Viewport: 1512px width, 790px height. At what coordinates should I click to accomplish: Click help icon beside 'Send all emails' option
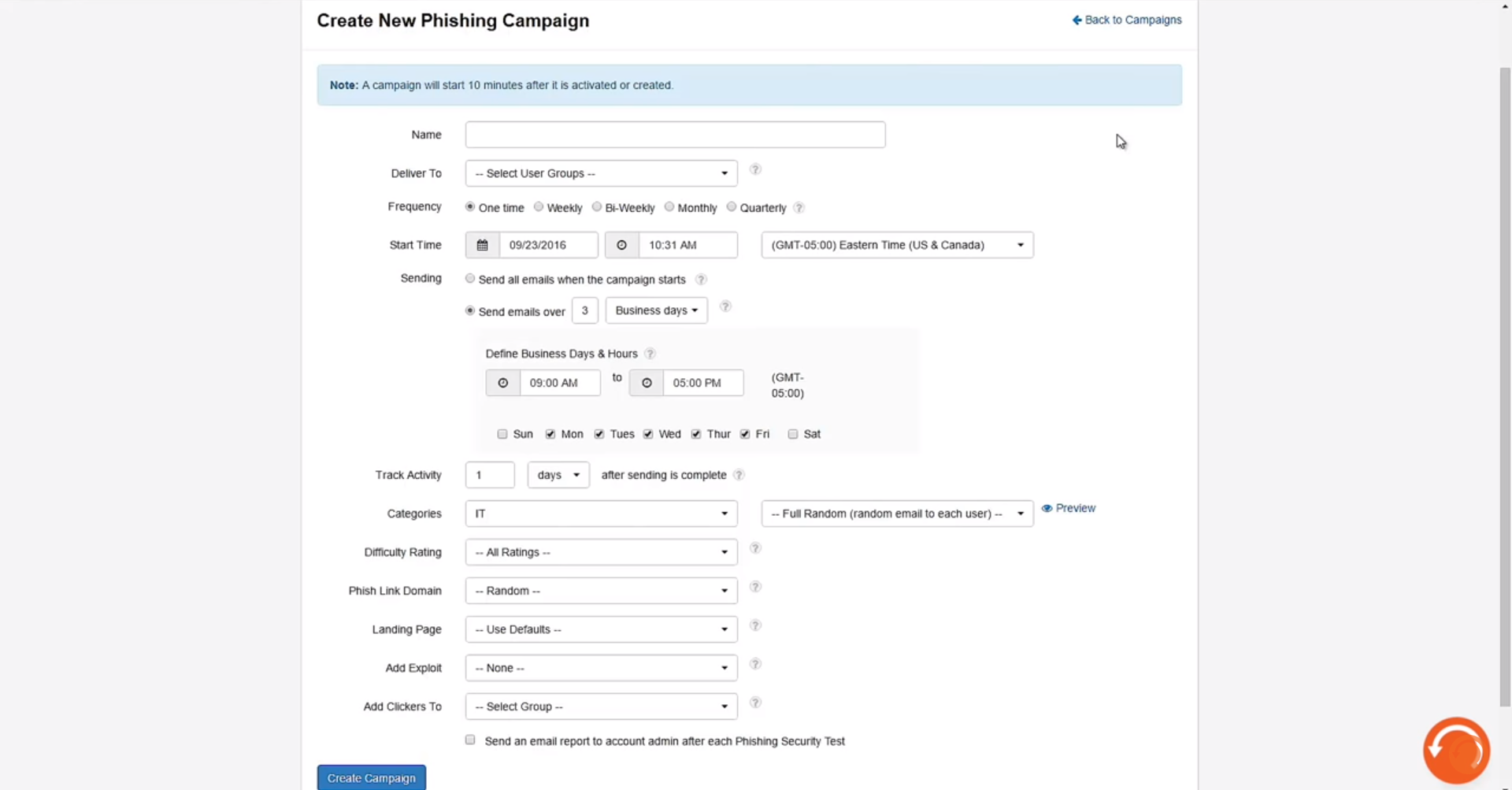pyautogui.click(x=701, y=280)
